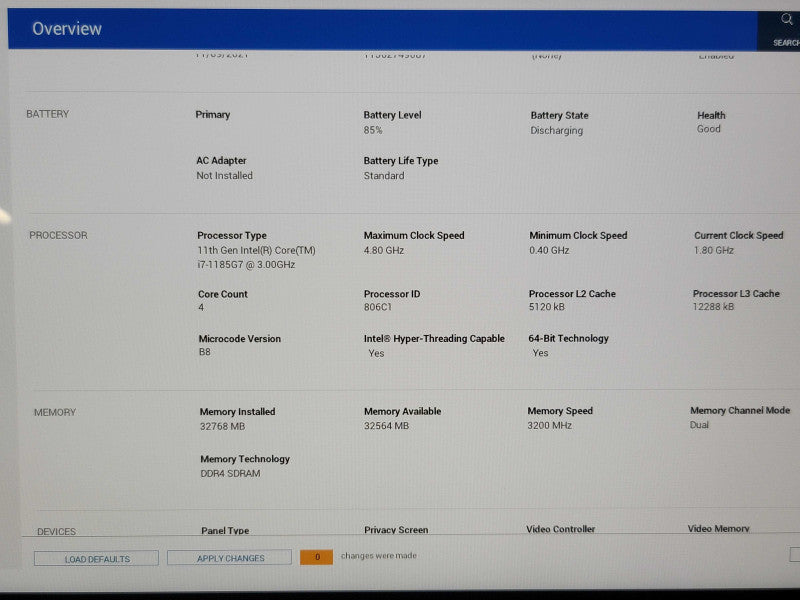The width and height of the screenshot is (800, 600).
Task: Click the Privacy Screen label
Action: pos(396,530)
